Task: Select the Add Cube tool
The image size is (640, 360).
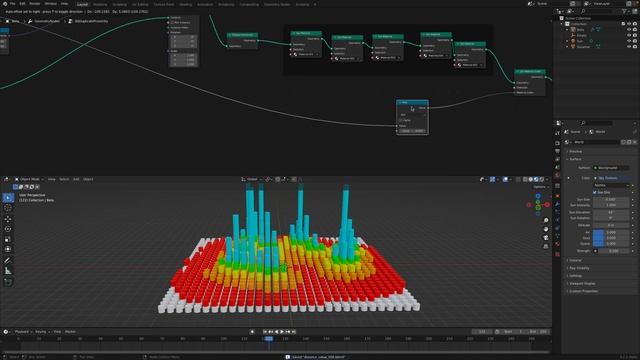Action: pyautogui.click(x=8, y=282)
